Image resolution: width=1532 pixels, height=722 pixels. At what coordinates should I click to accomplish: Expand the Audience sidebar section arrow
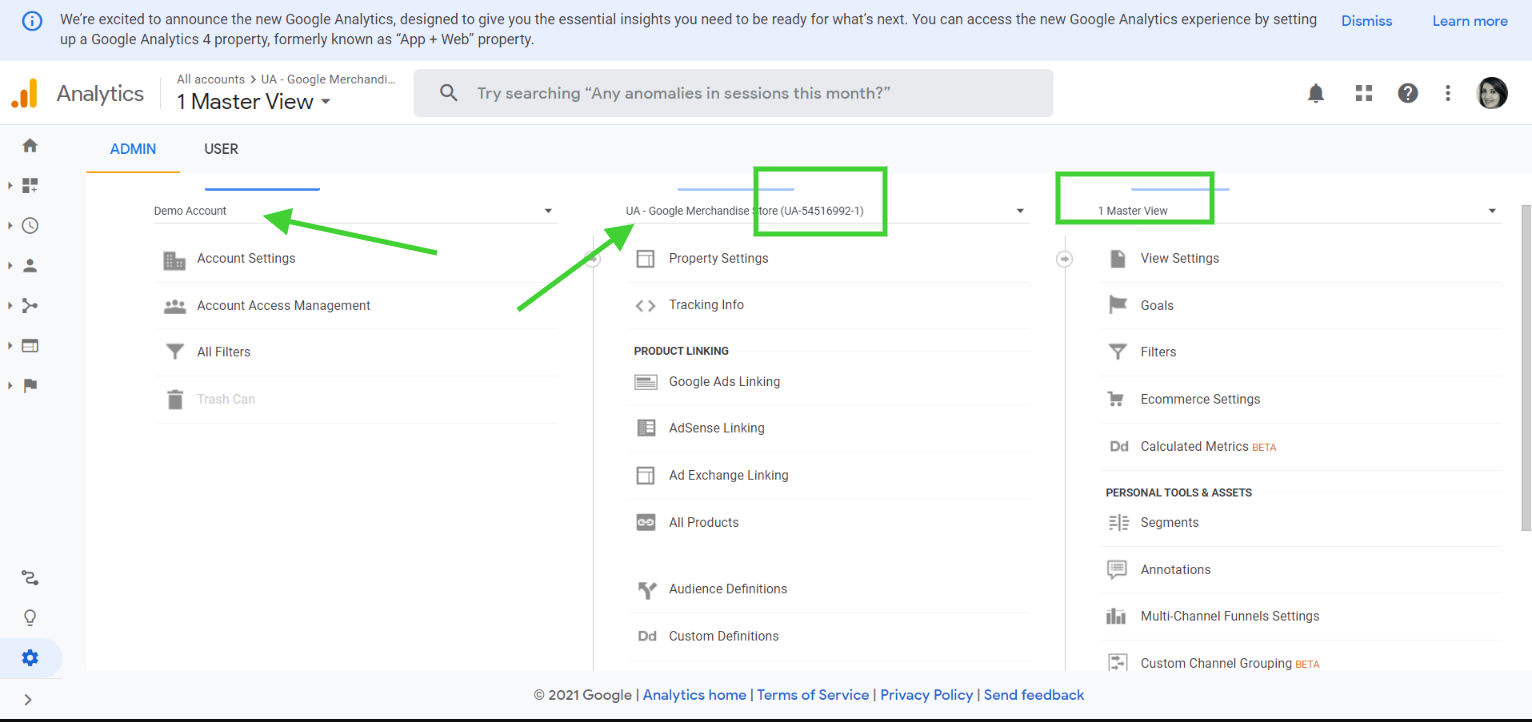10,265
